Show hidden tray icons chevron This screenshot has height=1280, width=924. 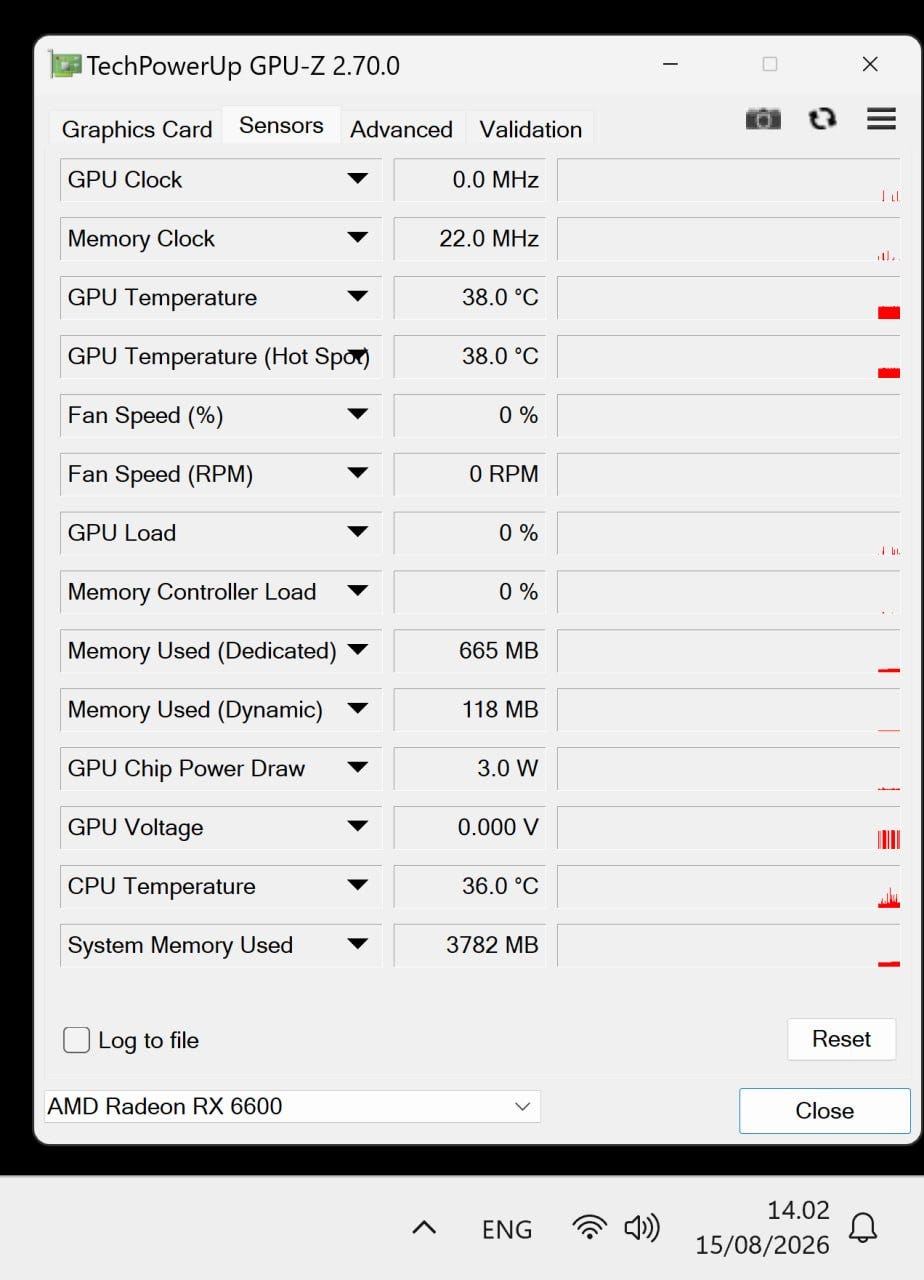pyautogui.click(x=424, y=1227)
